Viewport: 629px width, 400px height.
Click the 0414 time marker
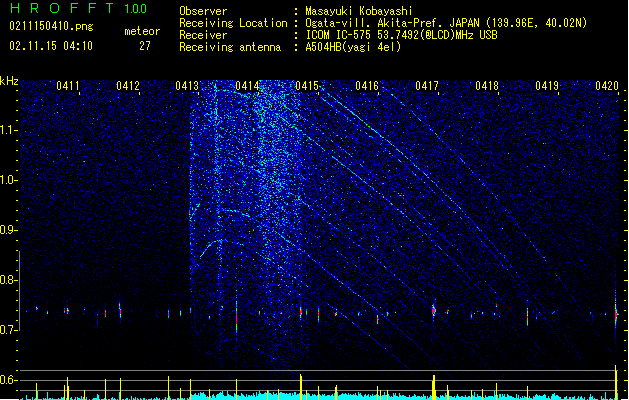click(x=247, y=85)
